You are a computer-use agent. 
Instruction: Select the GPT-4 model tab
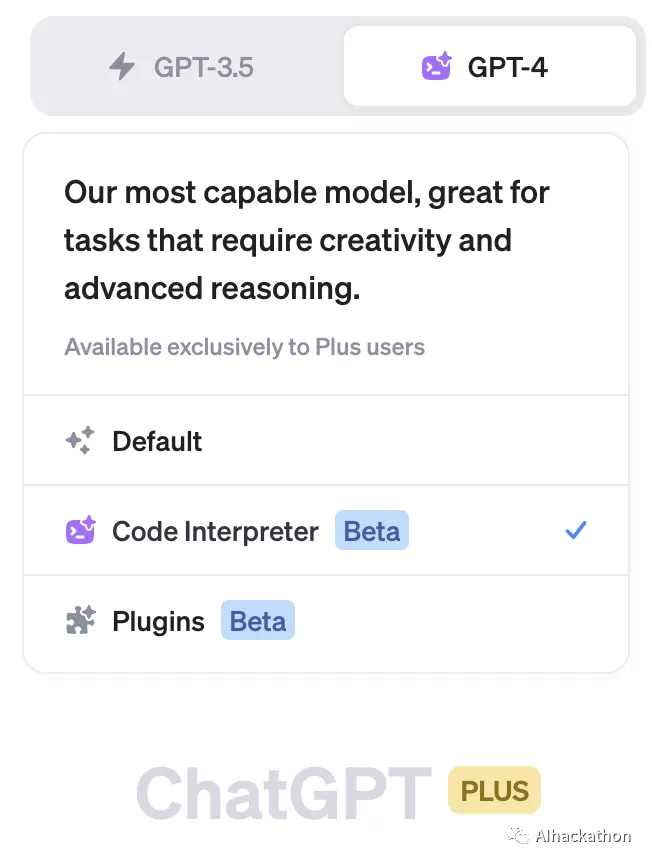coord(490,66)
